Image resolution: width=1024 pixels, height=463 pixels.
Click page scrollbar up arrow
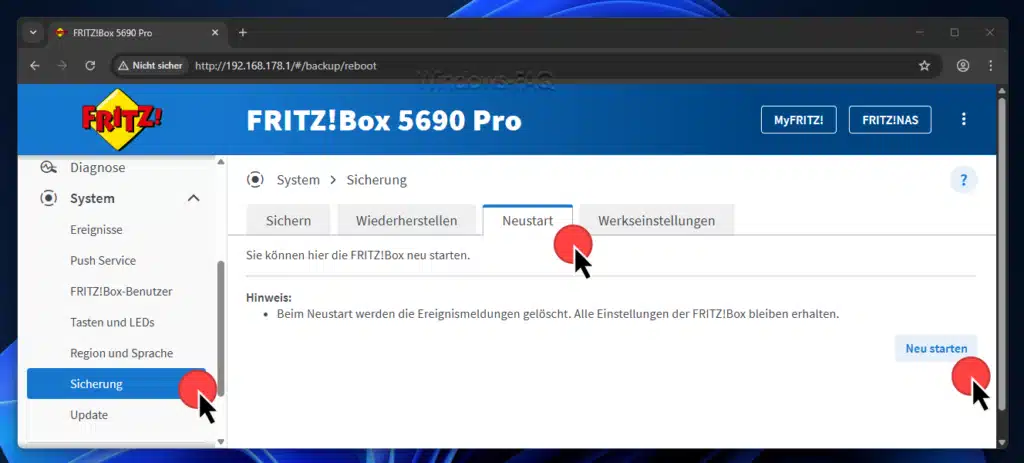[1002, 90]
